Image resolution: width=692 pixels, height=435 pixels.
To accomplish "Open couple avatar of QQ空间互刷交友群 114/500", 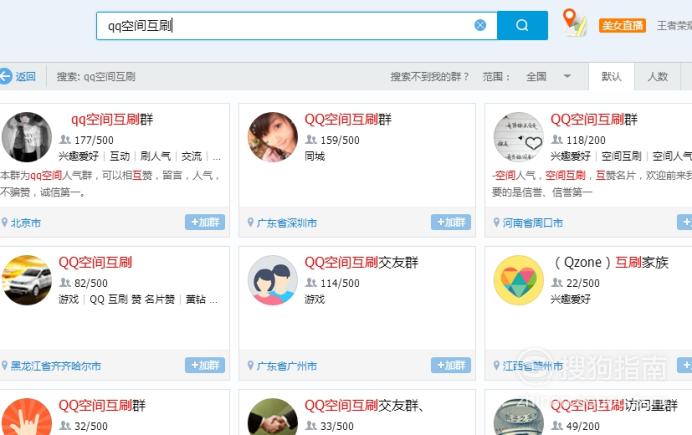I will pos(273,280).
